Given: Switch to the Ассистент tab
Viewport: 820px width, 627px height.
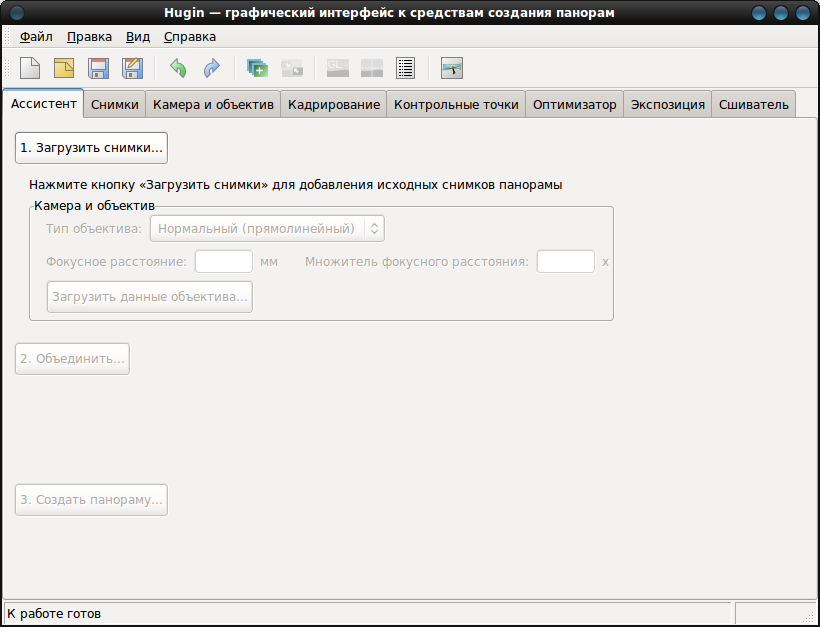Looking at the screenshot, I should (43, 104).
